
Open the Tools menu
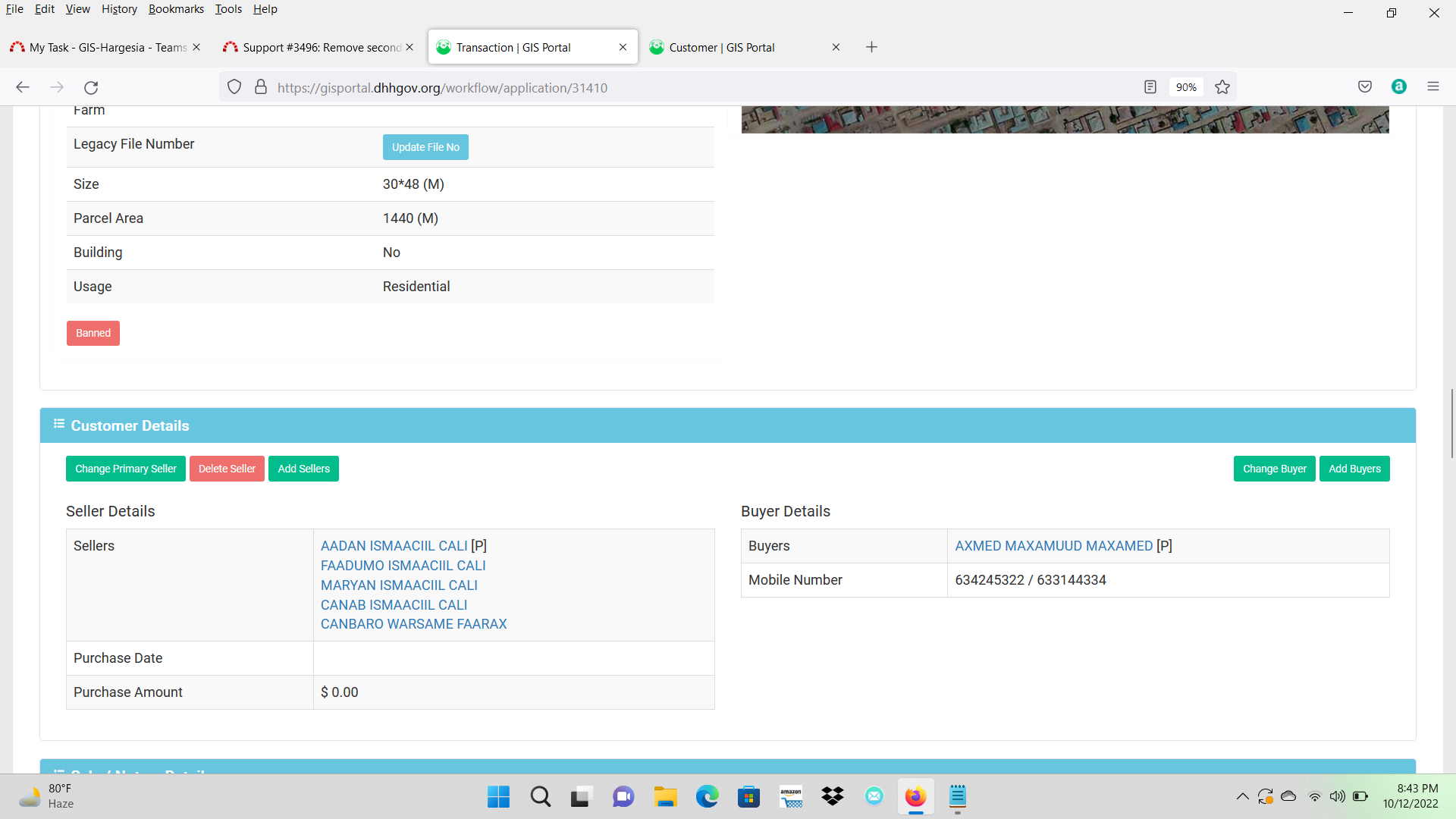[x=228, y=9]
